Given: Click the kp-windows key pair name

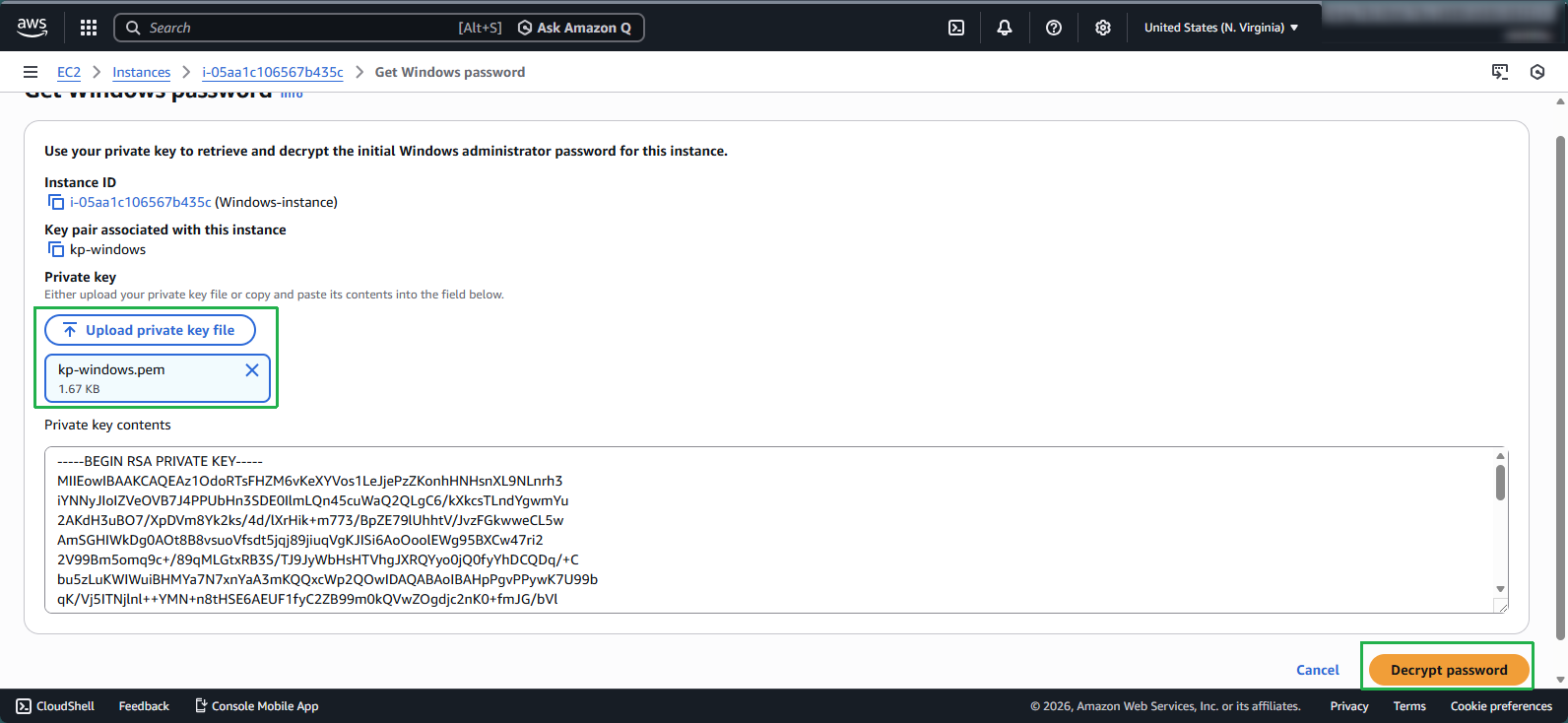Looking at the screenshot, I should tap(107, 249).
